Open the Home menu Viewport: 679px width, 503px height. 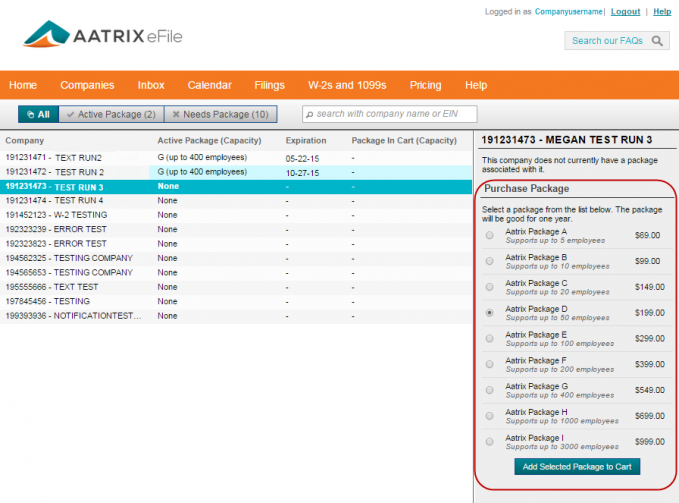point(23,85)
